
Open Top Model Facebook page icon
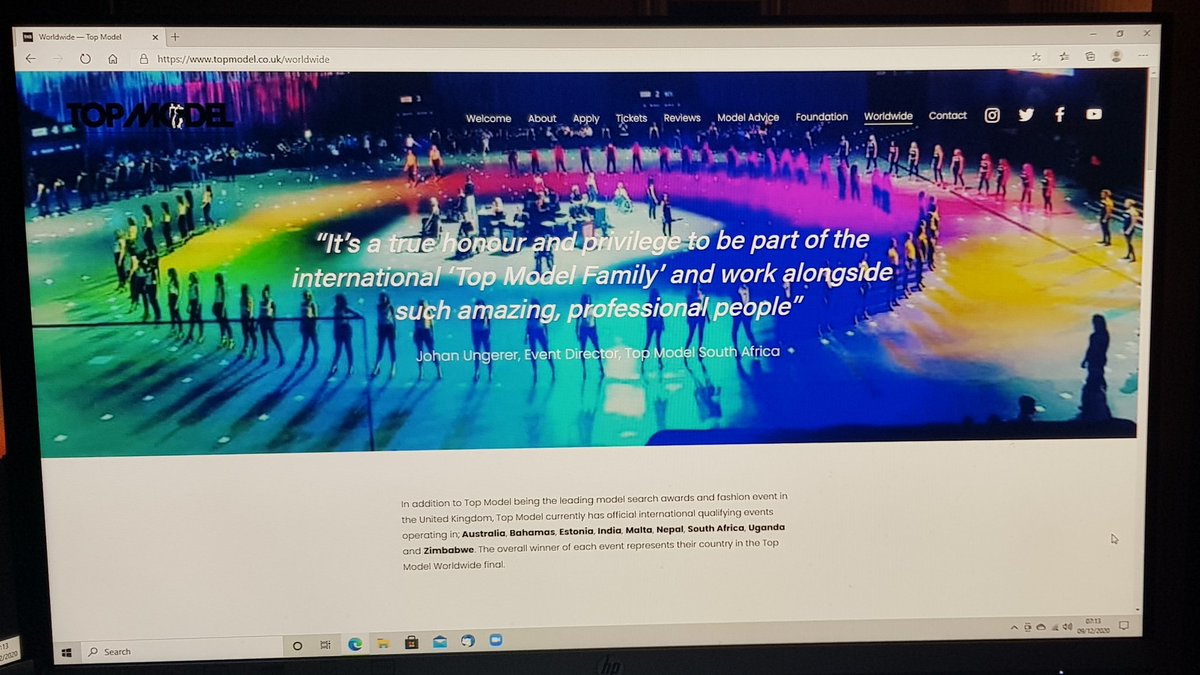coord(1060,115)
